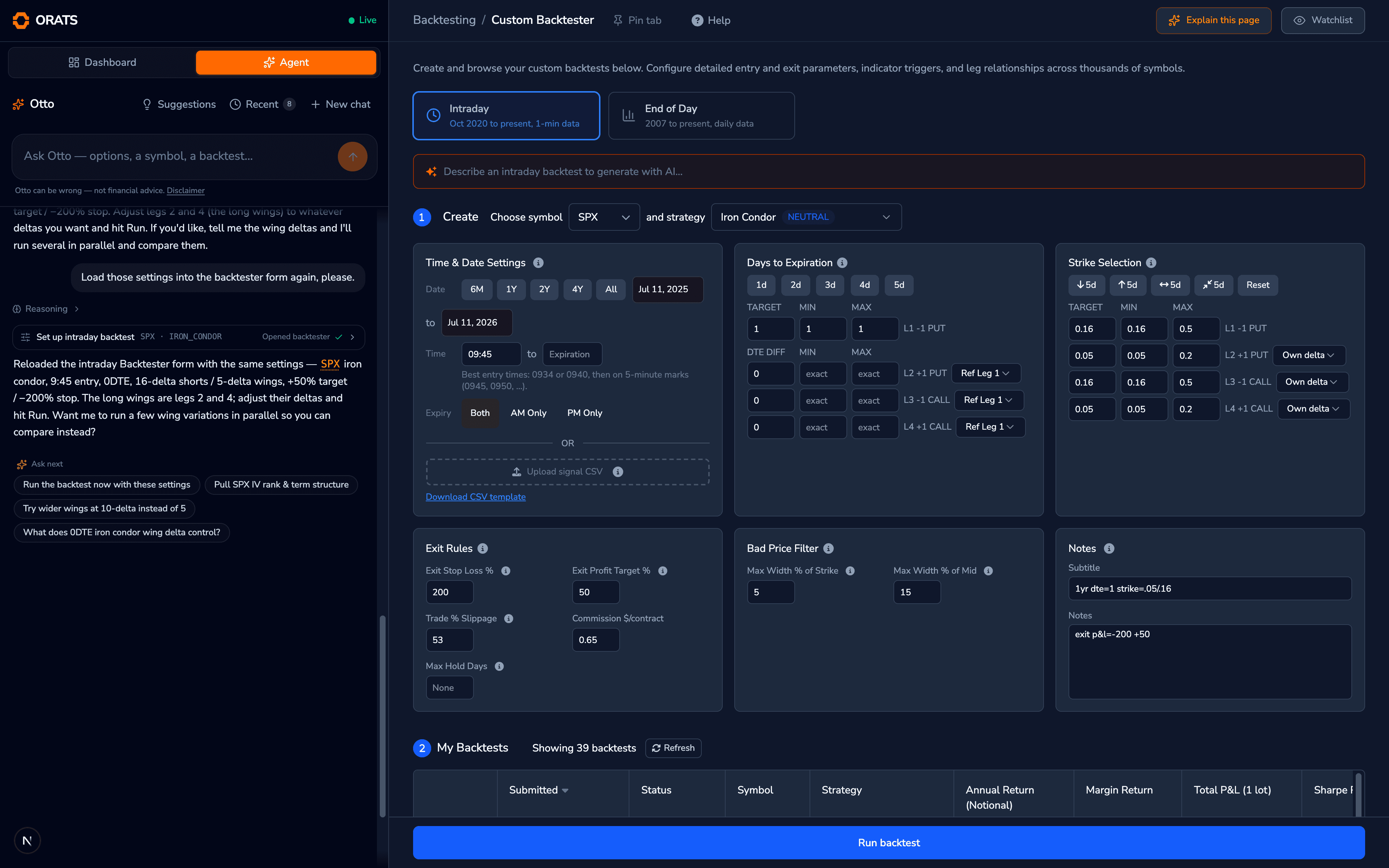Click info icon next to Days to Expiration

pos(842,262)
